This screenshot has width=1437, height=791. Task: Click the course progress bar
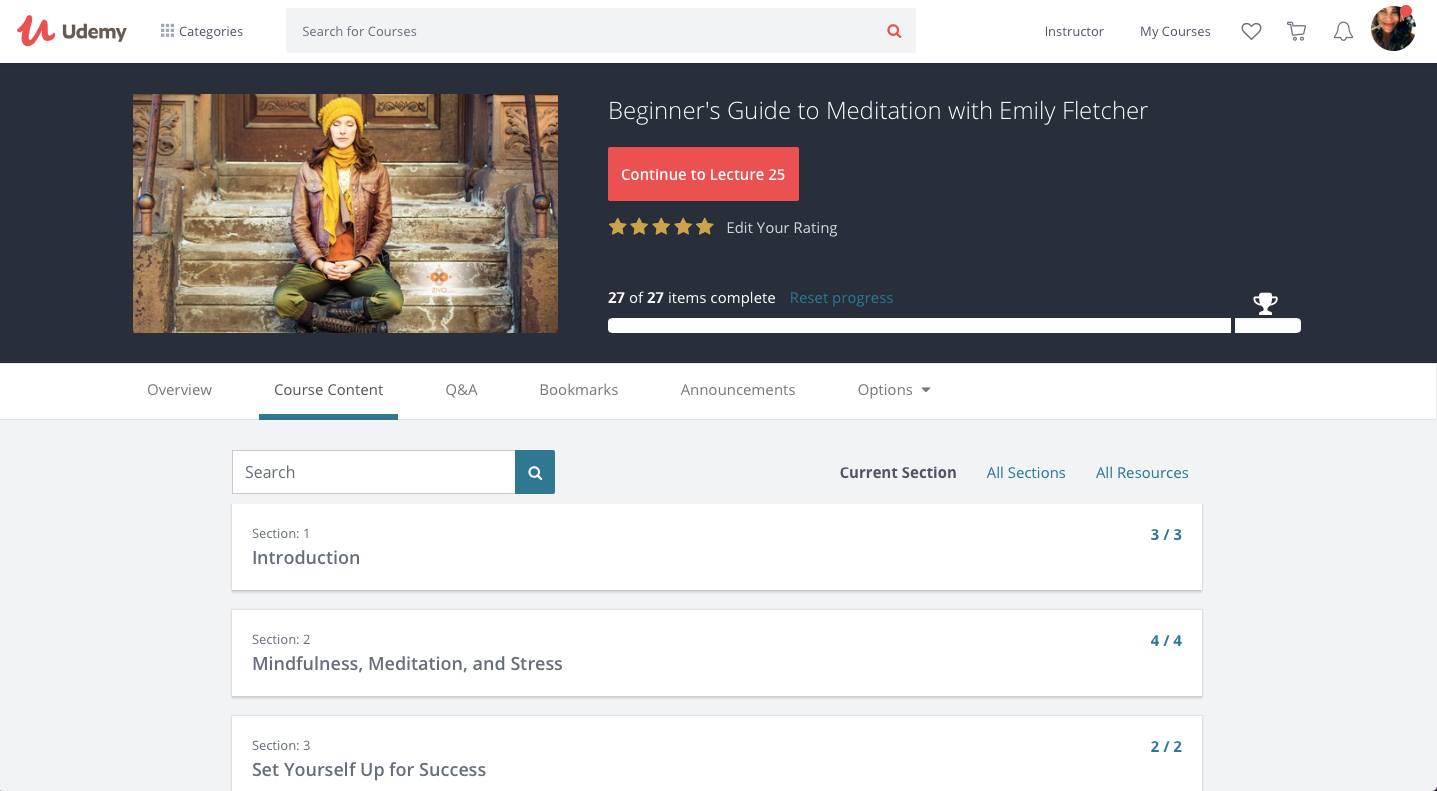[954, 325]
